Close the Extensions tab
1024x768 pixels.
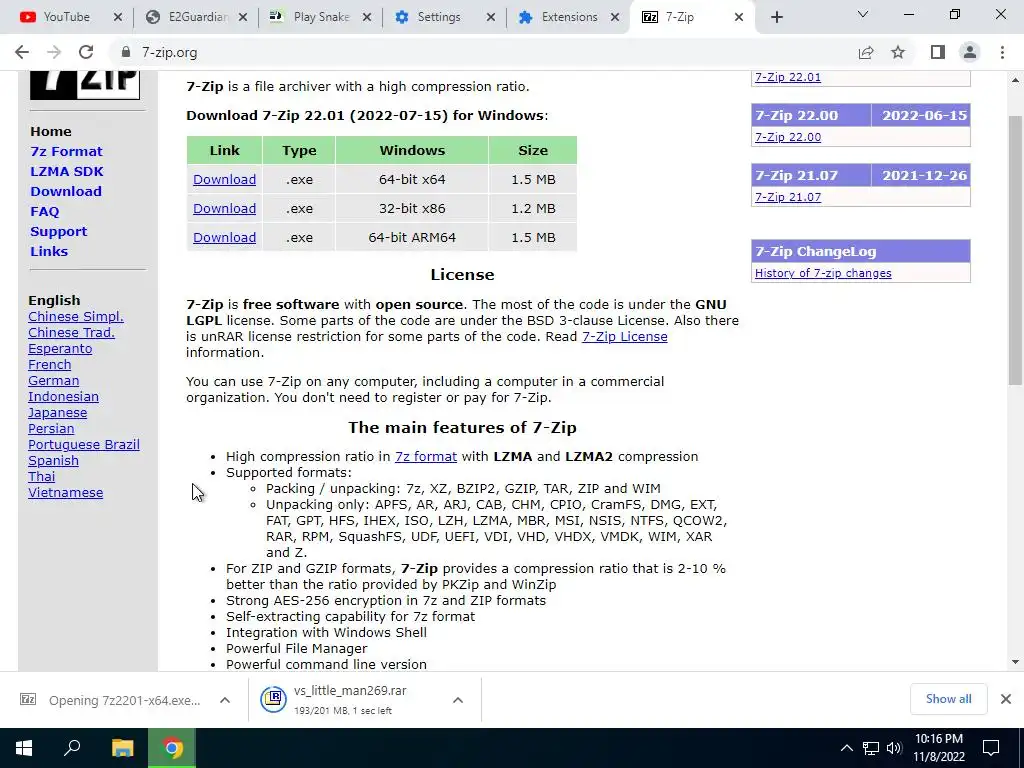coord(615,17)
